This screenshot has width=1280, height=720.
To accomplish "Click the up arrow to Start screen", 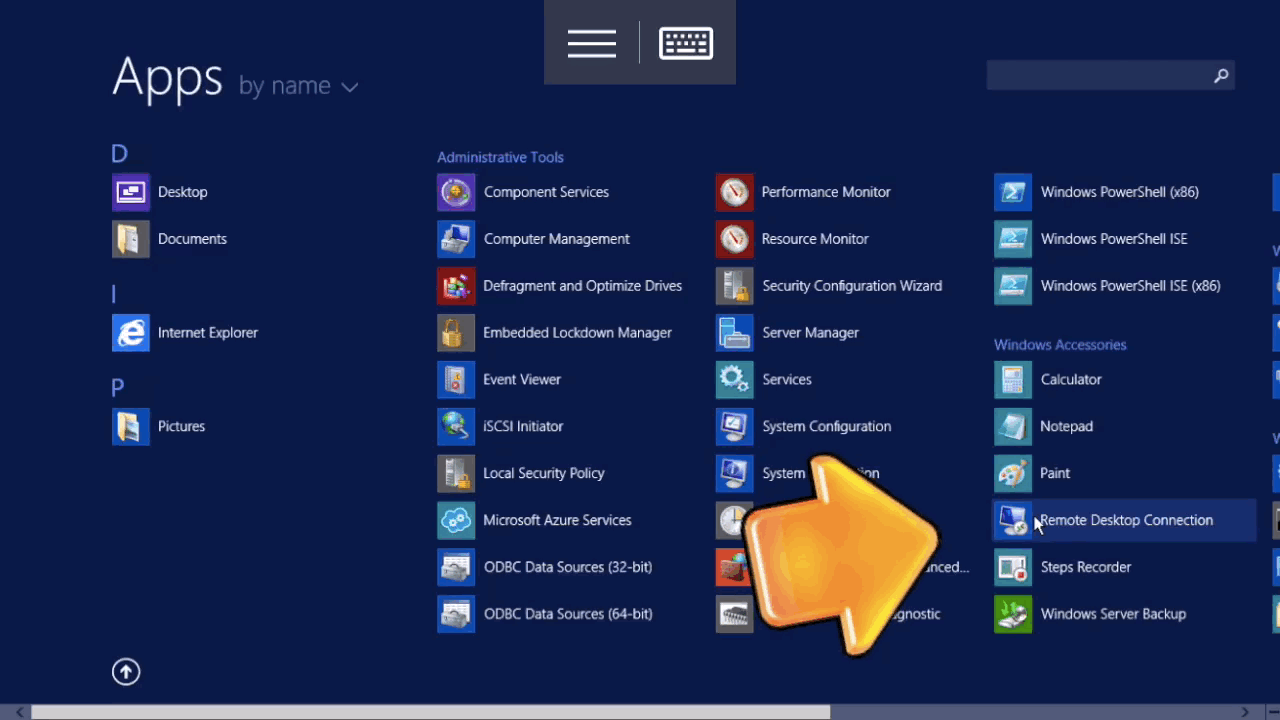I will tap(126, 672).
